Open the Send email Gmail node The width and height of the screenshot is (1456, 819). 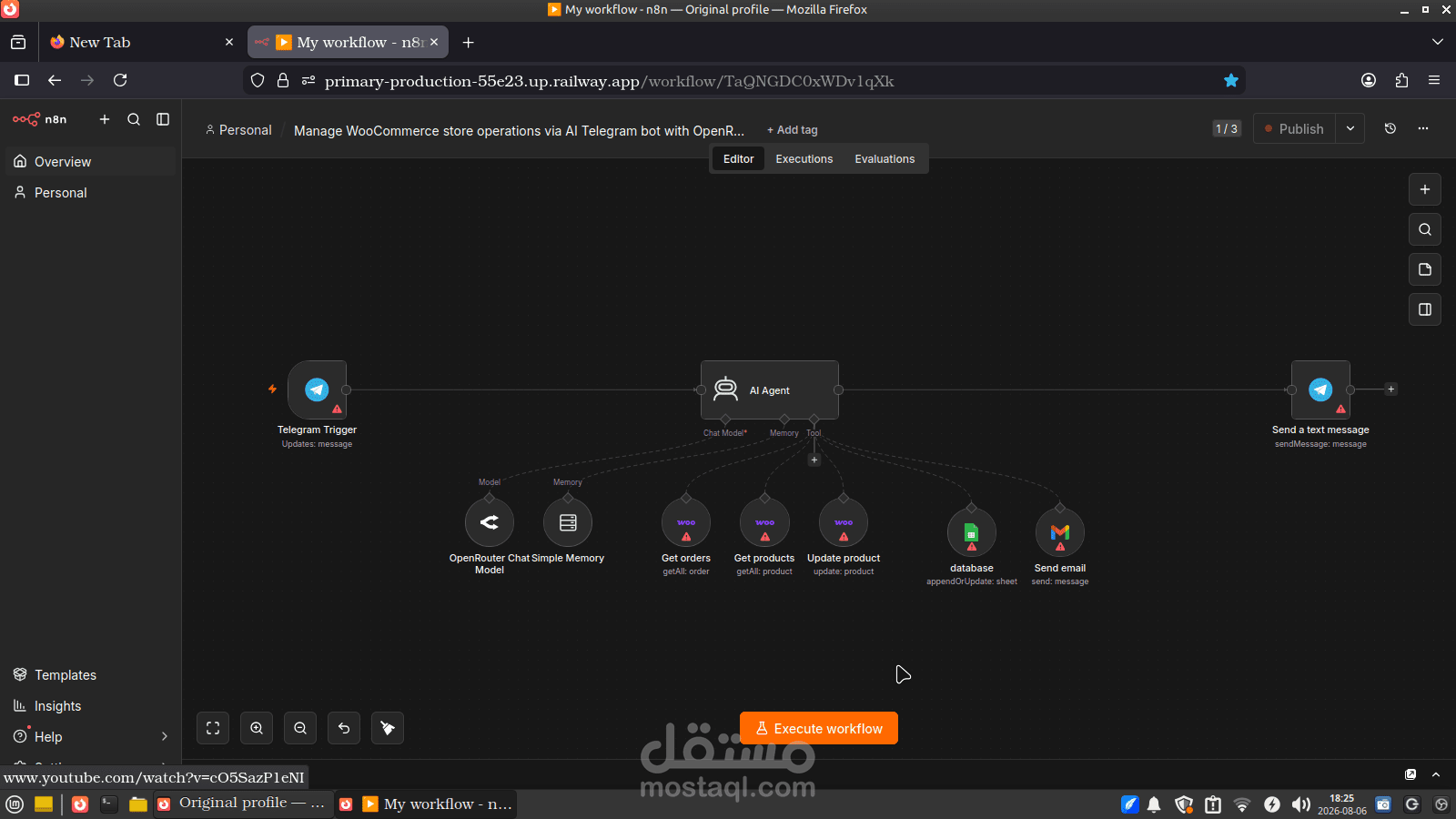pos(1060,532)
